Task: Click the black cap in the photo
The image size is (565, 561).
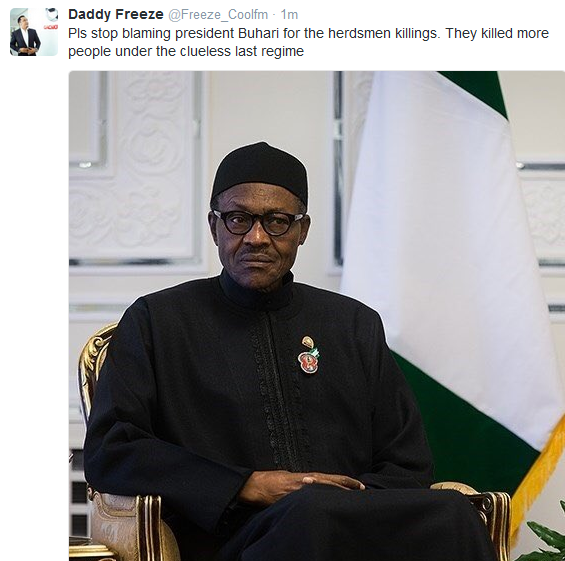Action: [260, 172]
